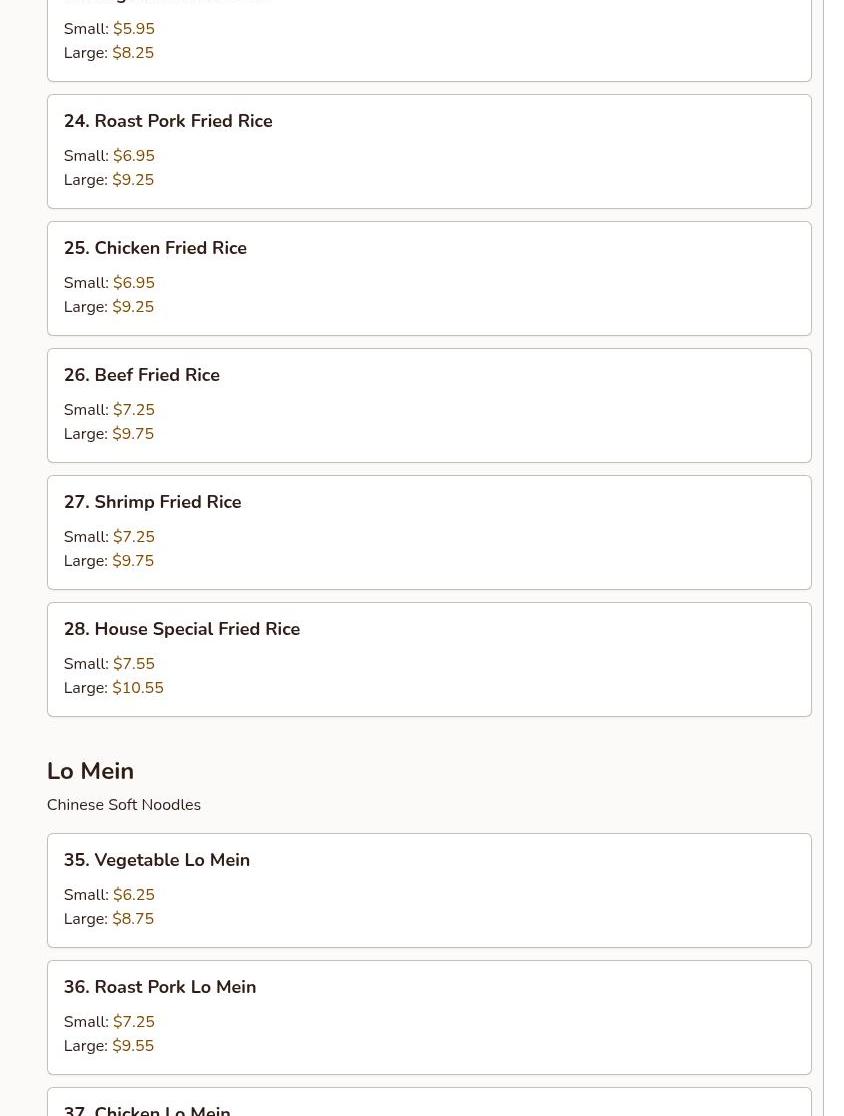Choose the $6.25 small Vegetable Lo Mein price

click(134, 895)
